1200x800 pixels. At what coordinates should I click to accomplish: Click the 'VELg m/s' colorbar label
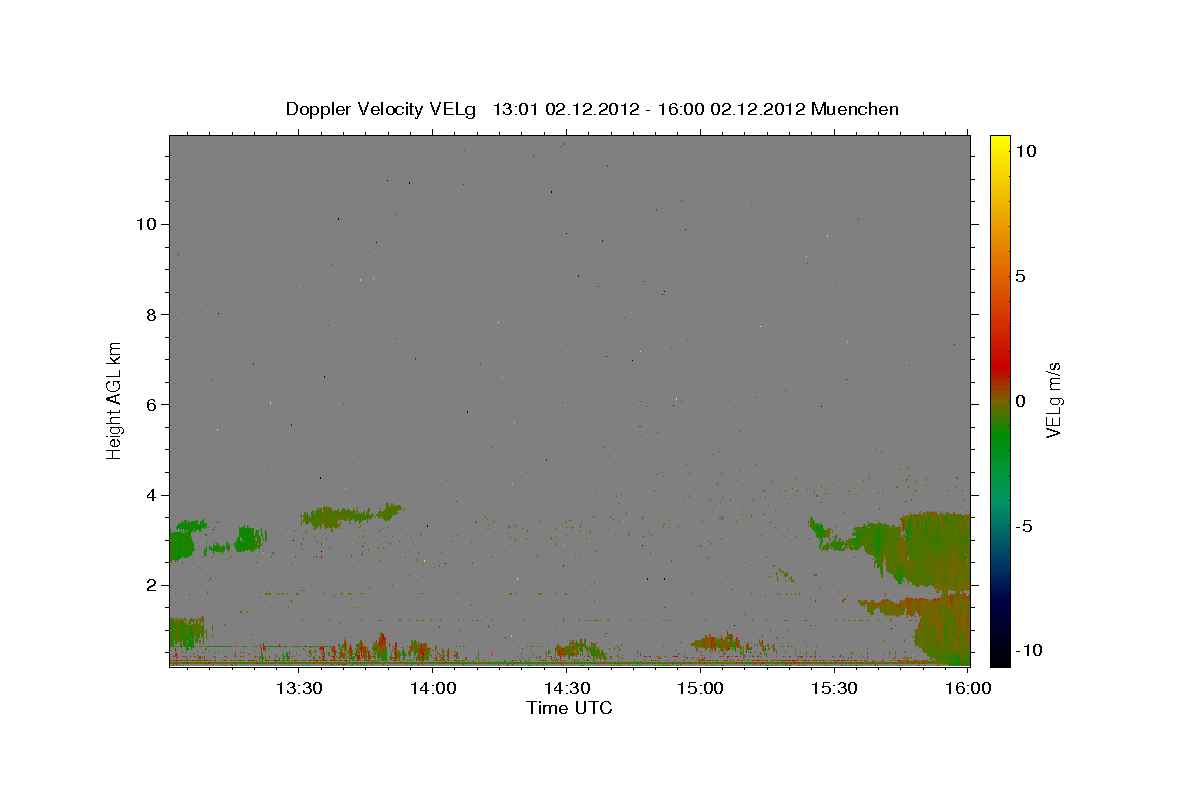click(x=1053, y=400)
